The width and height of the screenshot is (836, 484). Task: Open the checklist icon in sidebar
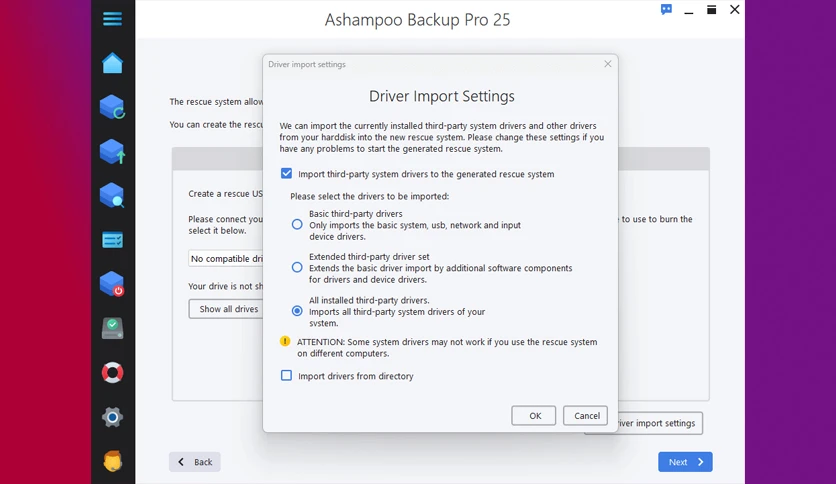112,240
